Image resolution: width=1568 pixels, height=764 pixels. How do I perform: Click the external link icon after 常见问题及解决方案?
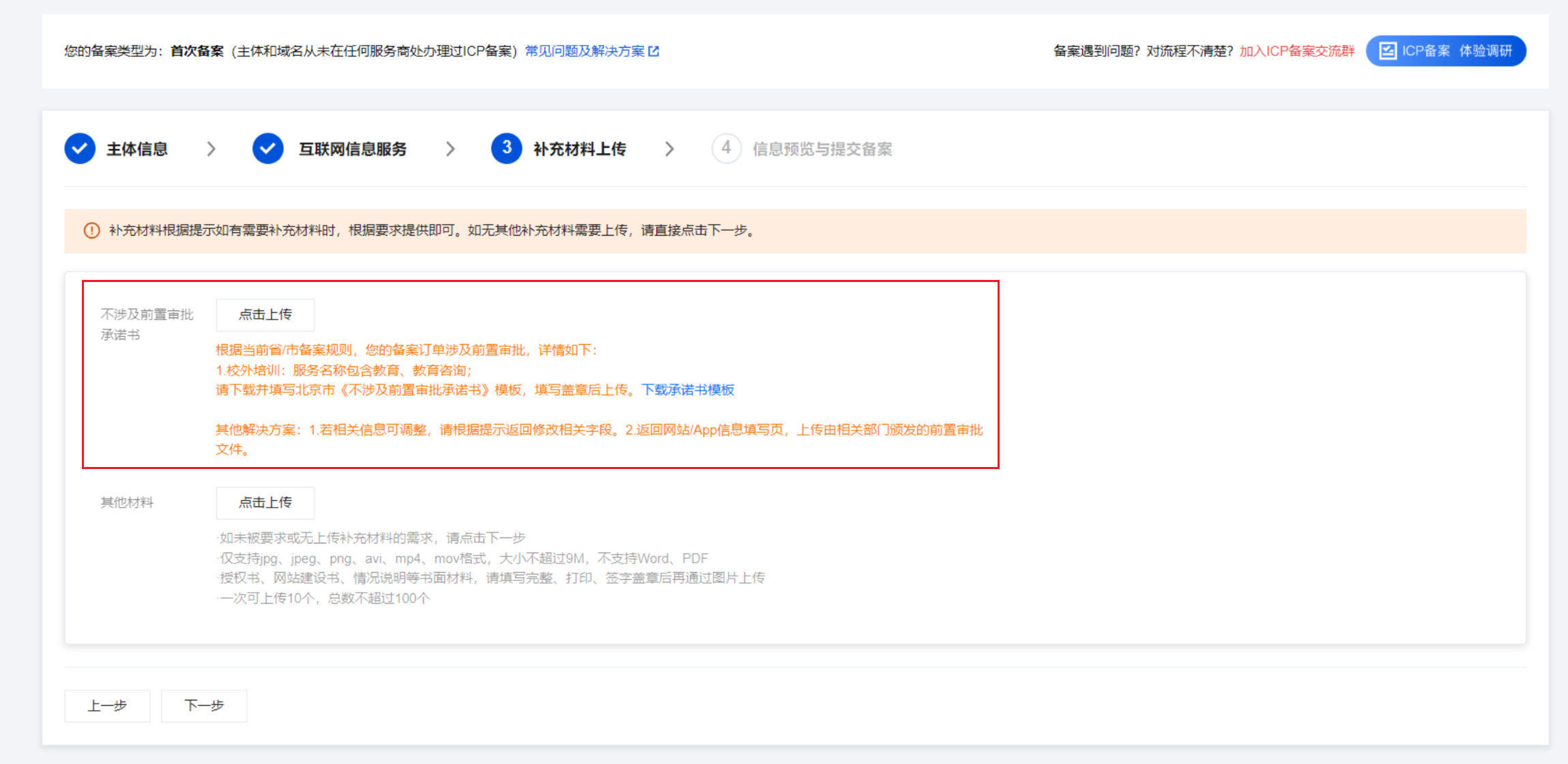654,51
